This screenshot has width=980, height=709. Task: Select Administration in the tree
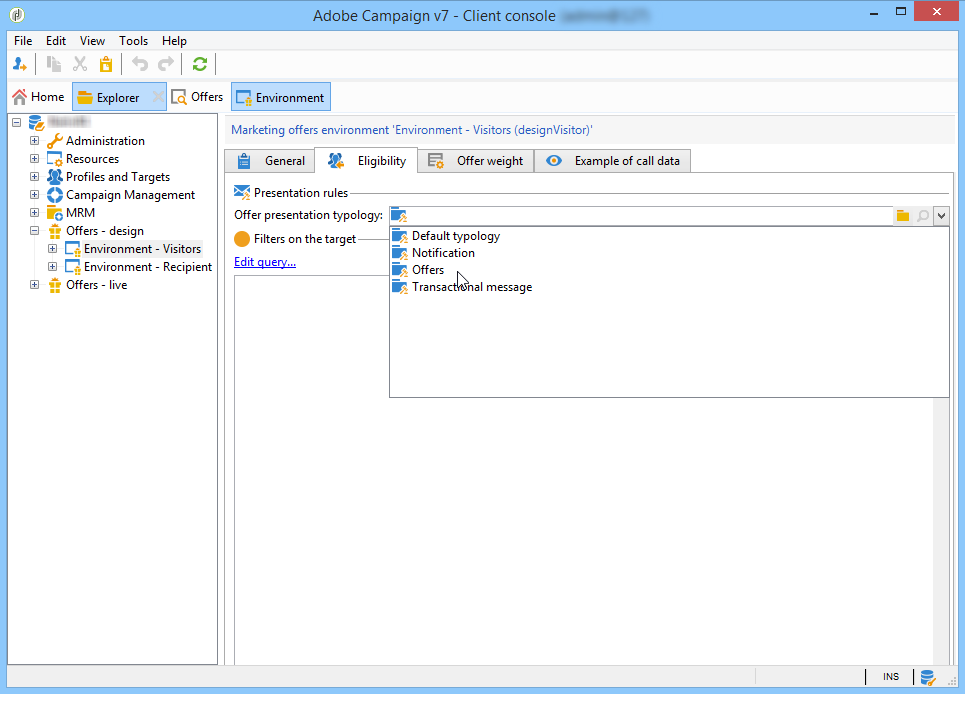point(105,141)
